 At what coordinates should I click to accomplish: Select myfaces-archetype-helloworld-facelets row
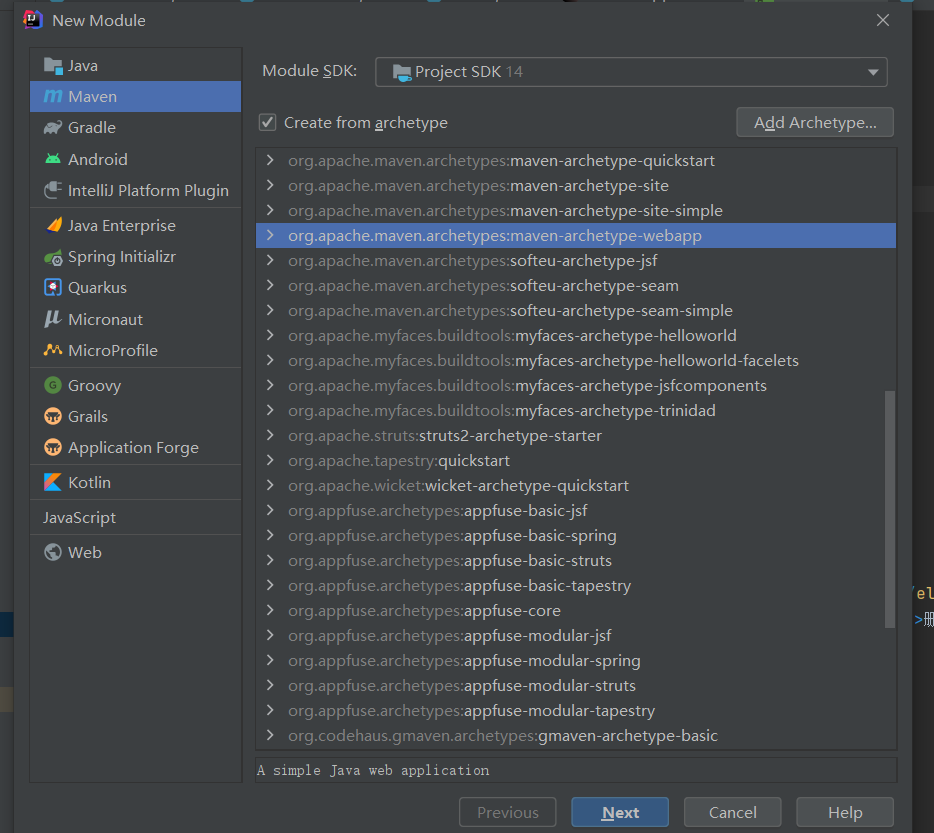coord(575,360)
